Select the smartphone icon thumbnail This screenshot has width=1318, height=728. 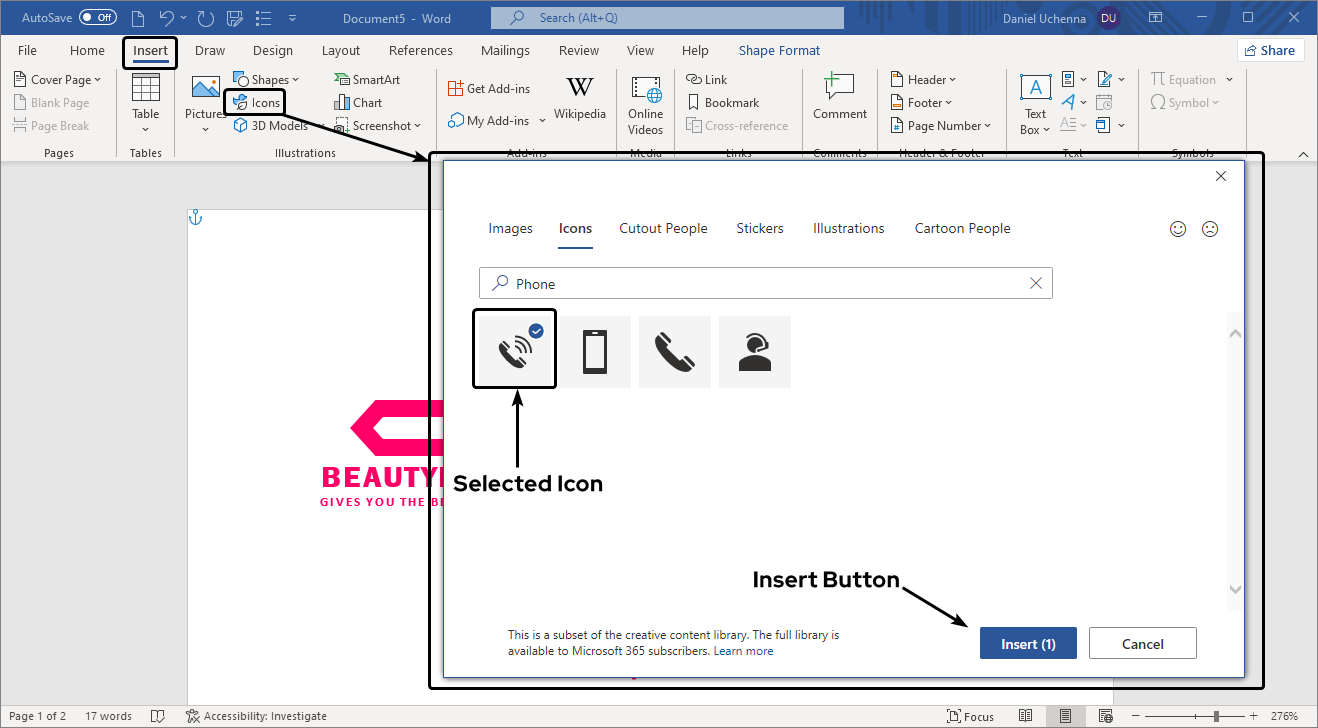(594, 352)
